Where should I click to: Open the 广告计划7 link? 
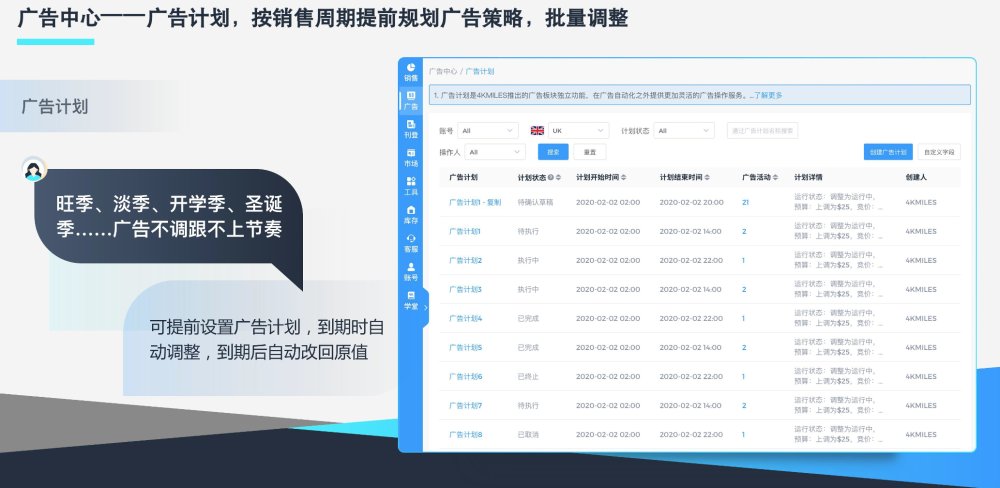tap(466, 406)
